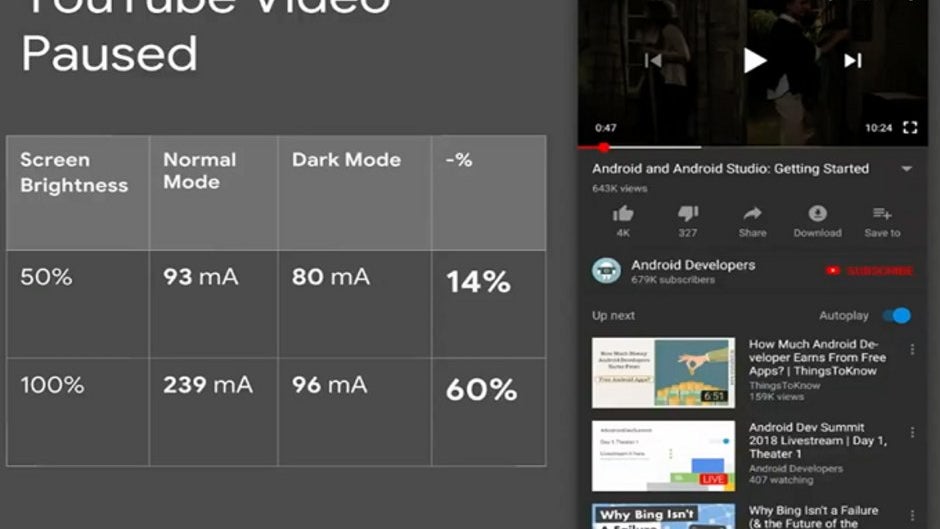Click the '679K subscribers' text
Image resolution: width=940 pixels, height=529 pixels.
tap(673, 280)
